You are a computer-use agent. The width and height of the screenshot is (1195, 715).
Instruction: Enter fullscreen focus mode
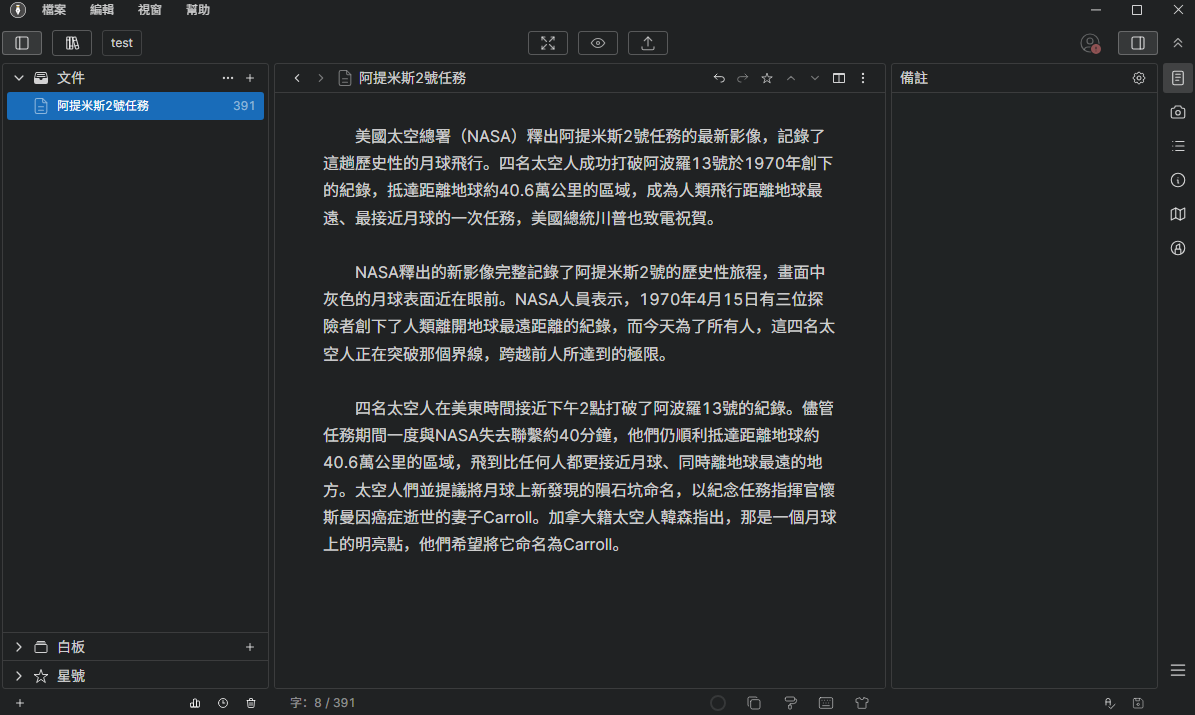[x=548, y=43]
